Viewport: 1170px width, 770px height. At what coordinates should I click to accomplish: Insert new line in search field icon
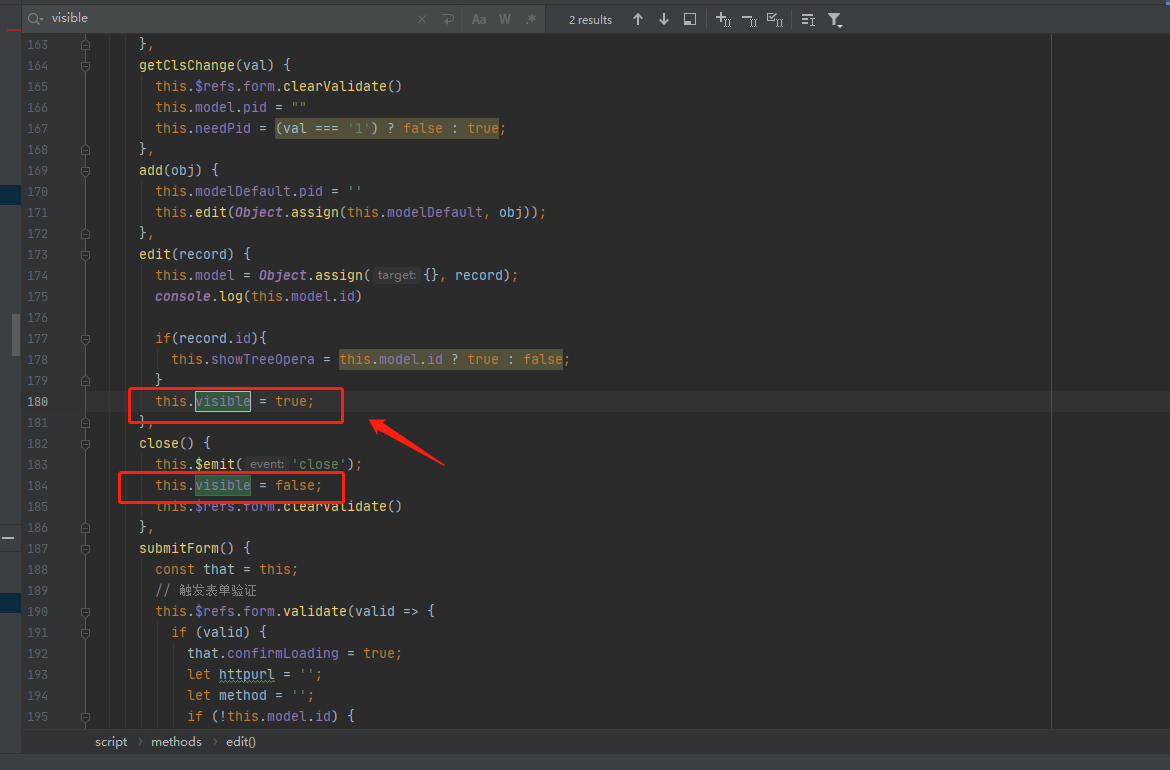click(448, 19)
